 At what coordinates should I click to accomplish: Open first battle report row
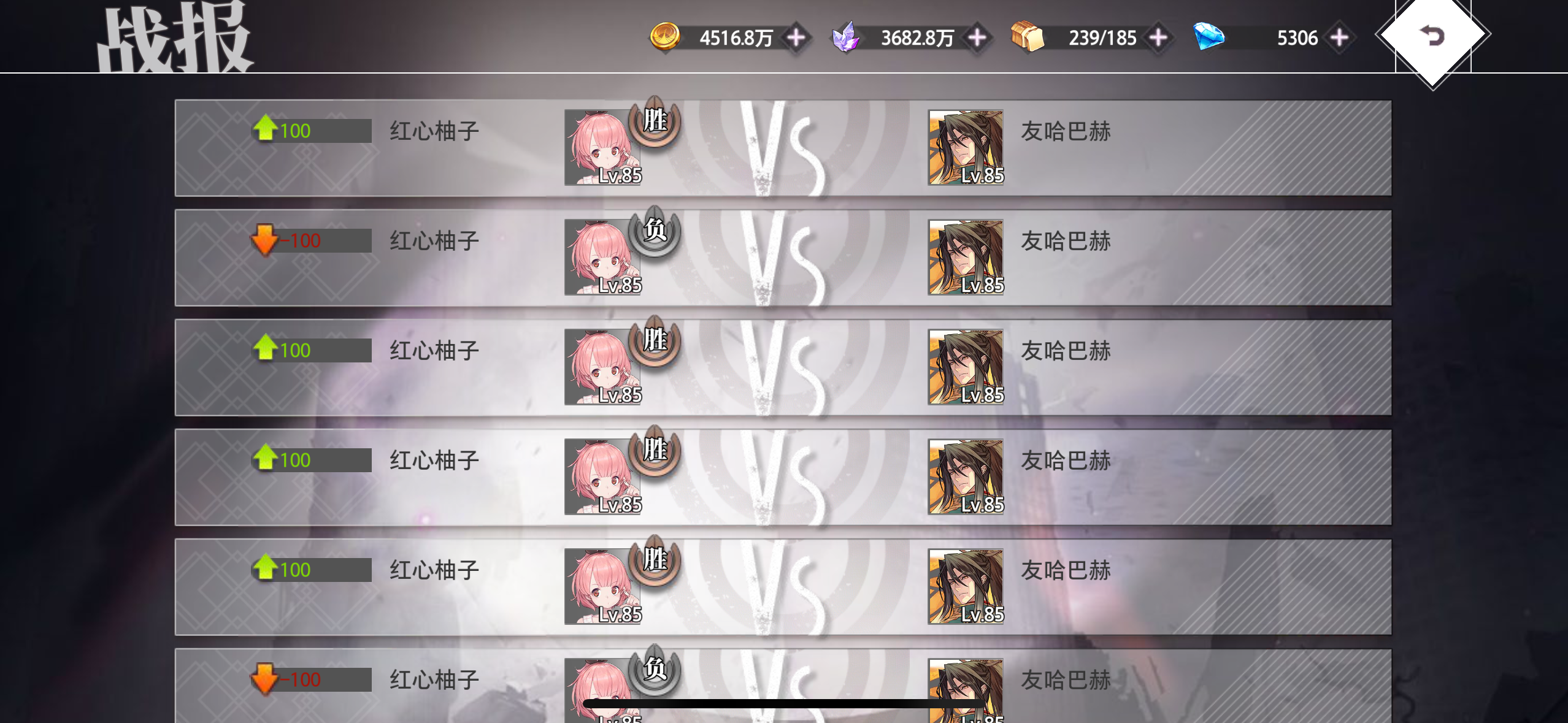click(783, 148)
